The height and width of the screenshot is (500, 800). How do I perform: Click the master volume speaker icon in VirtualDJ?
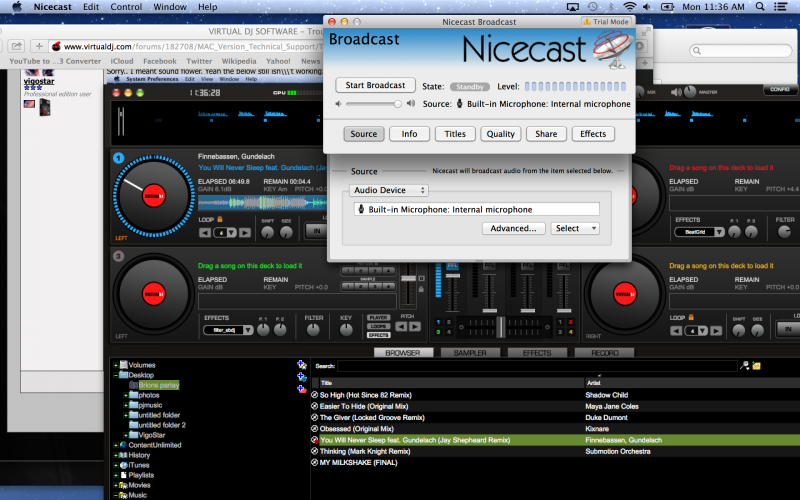pyautogui.click(x=676, y=92)
